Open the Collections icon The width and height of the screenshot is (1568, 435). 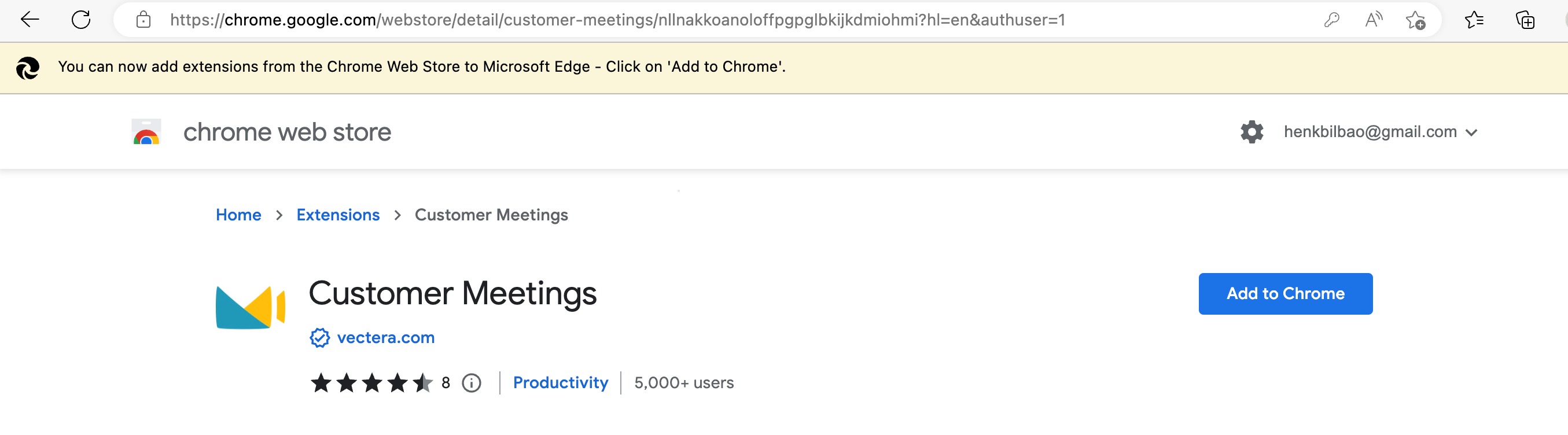pos(1525,20)
